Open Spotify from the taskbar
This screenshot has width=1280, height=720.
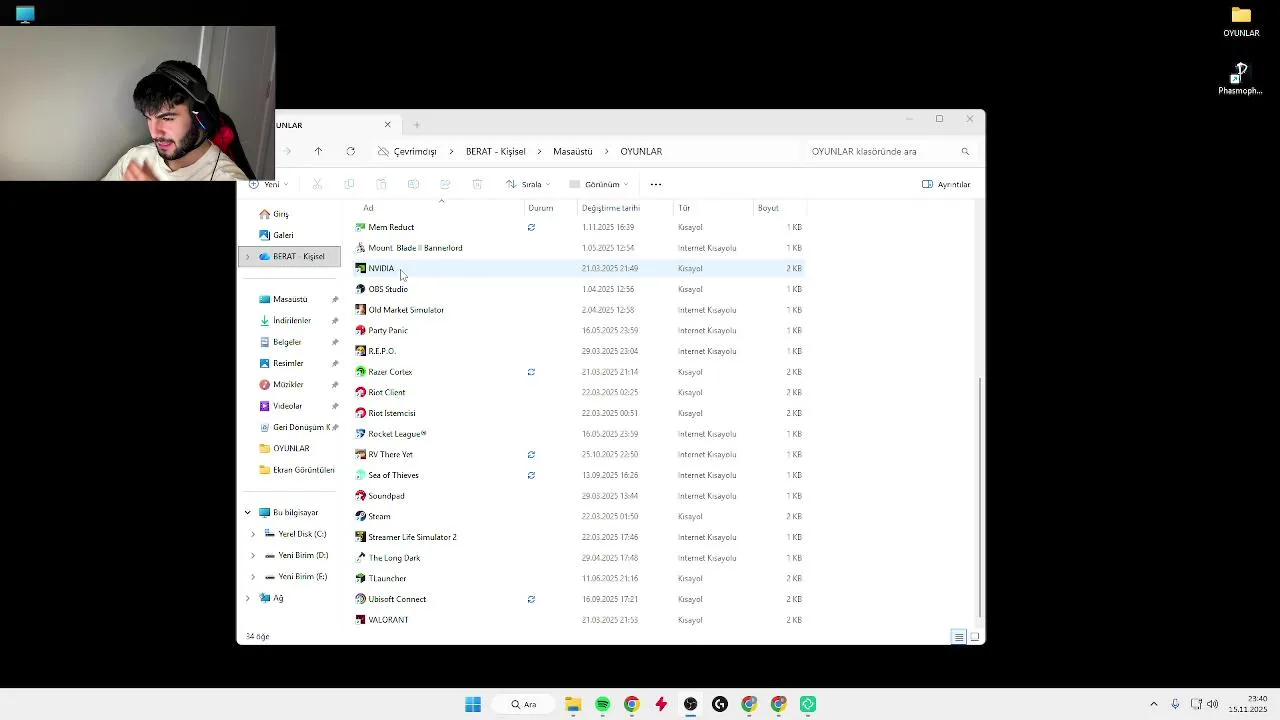pyautogui.click(x=602, y=704)
